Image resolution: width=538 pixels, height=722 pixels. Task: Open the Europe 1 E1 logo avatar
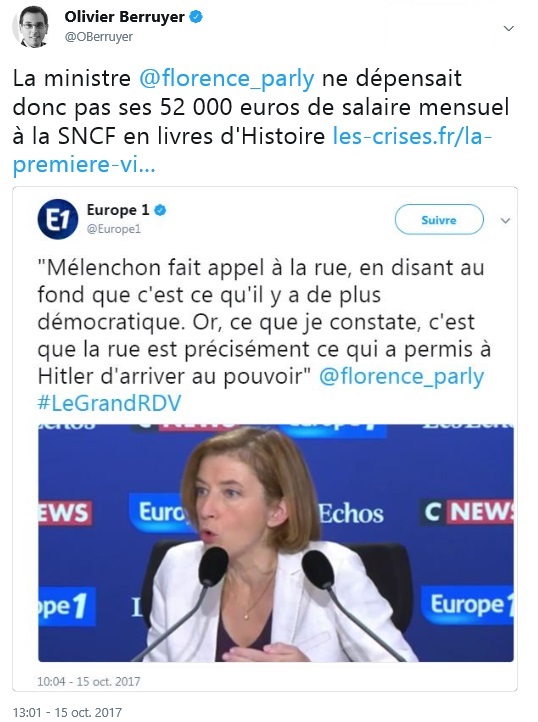tap(58, 219)
